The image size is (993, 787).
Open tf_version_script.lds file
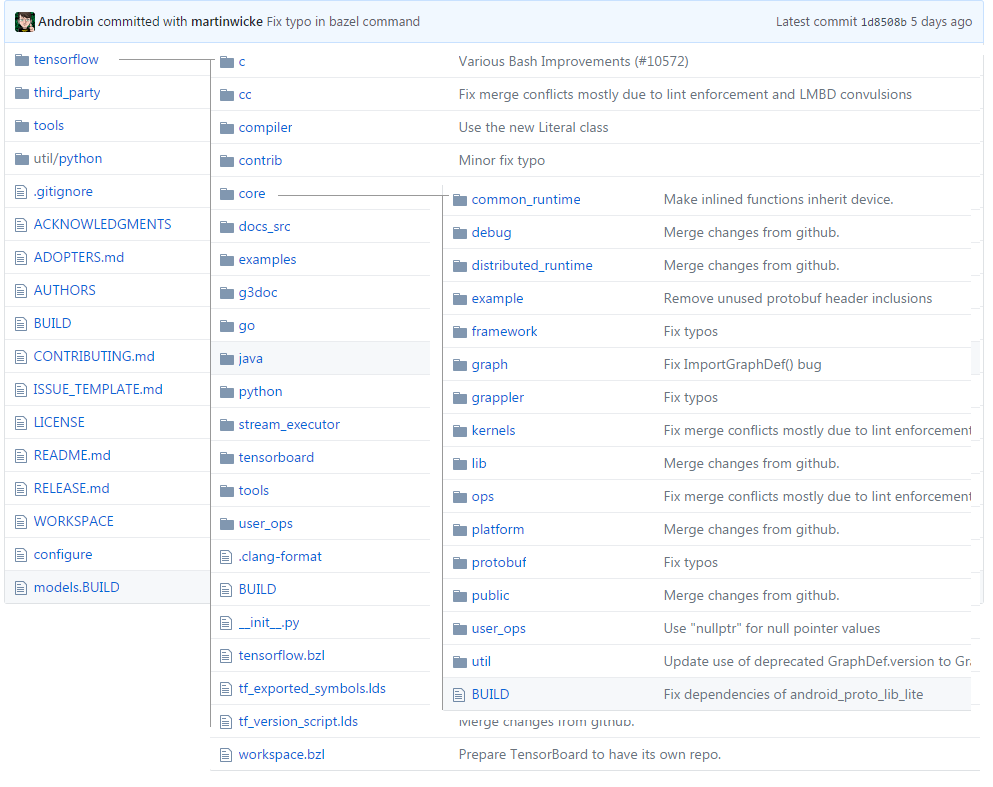click(x=298, y=722)
